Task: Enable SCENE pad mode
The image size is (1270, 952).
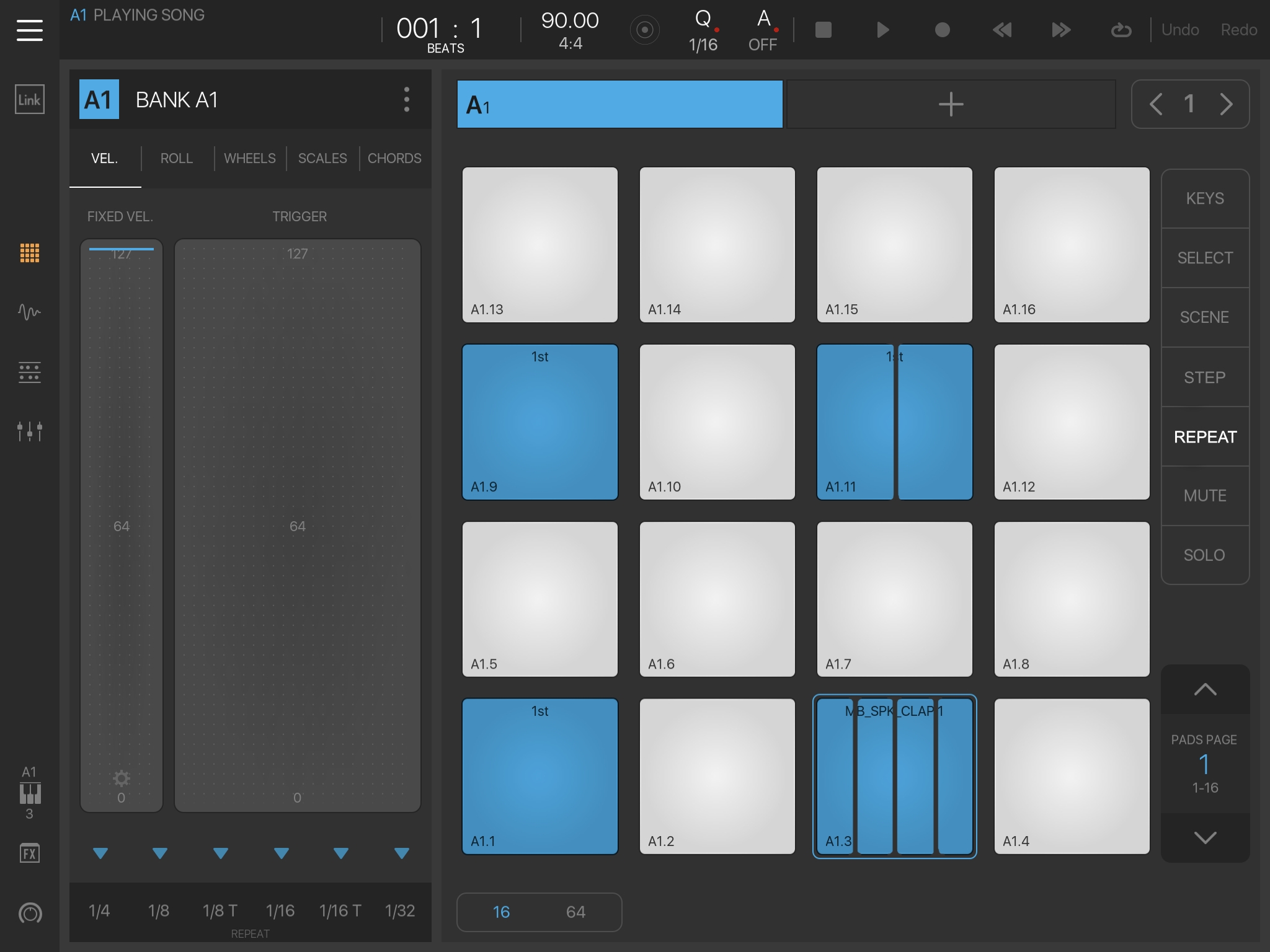Action: (x=1205, y=317)
